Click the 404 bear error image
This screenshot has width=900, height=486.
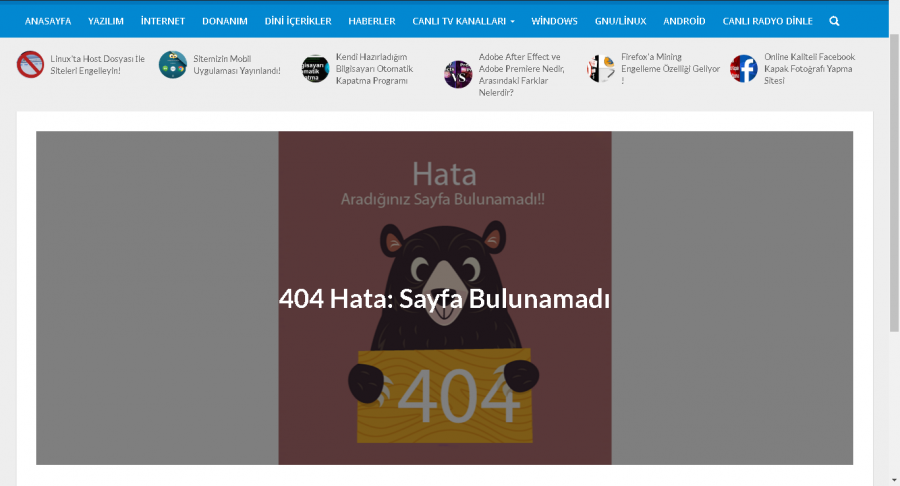pyautogui.click(x=445, y=298)
